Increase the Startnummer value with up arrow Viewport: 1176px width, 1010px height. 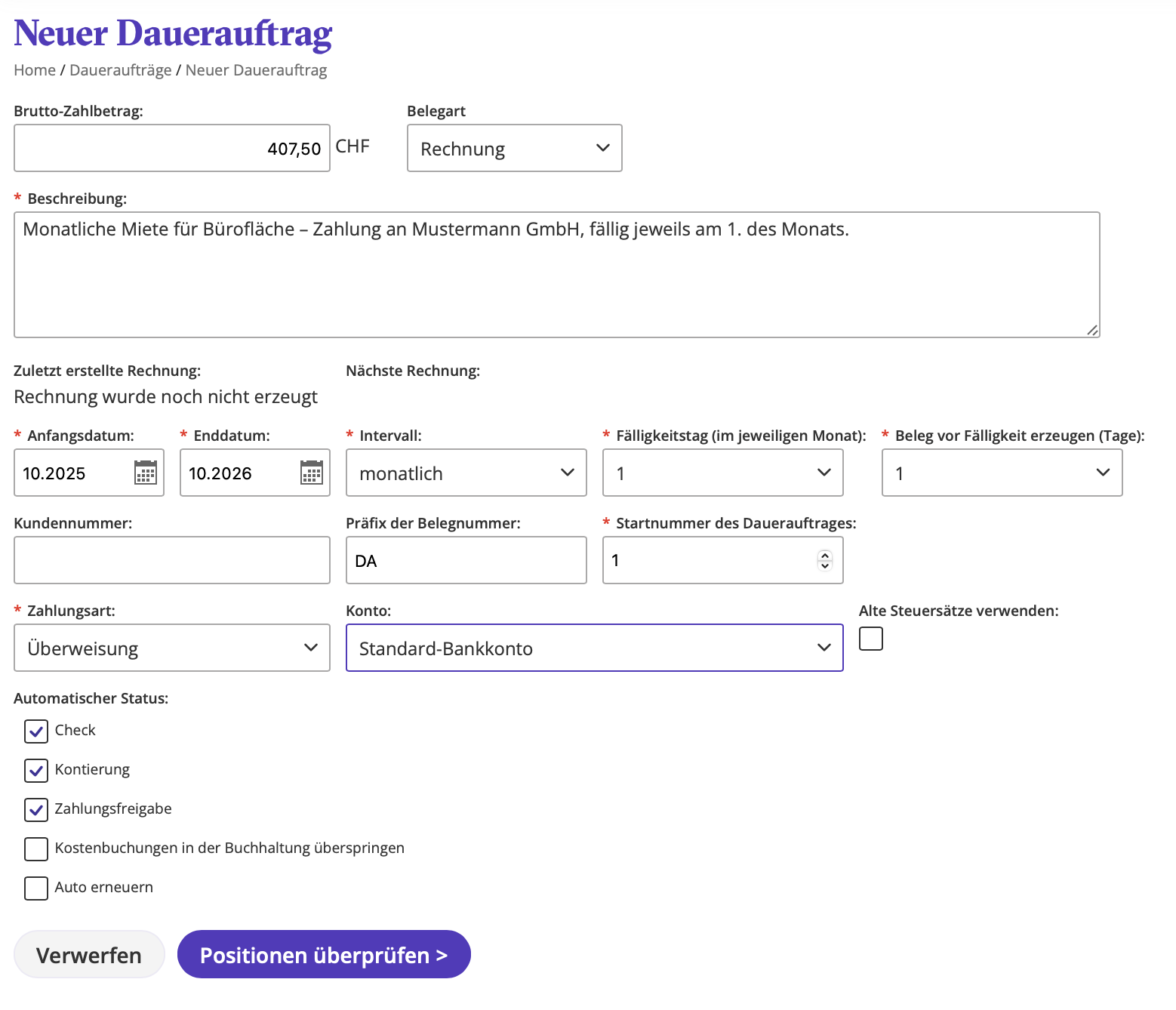click(825, 556)
